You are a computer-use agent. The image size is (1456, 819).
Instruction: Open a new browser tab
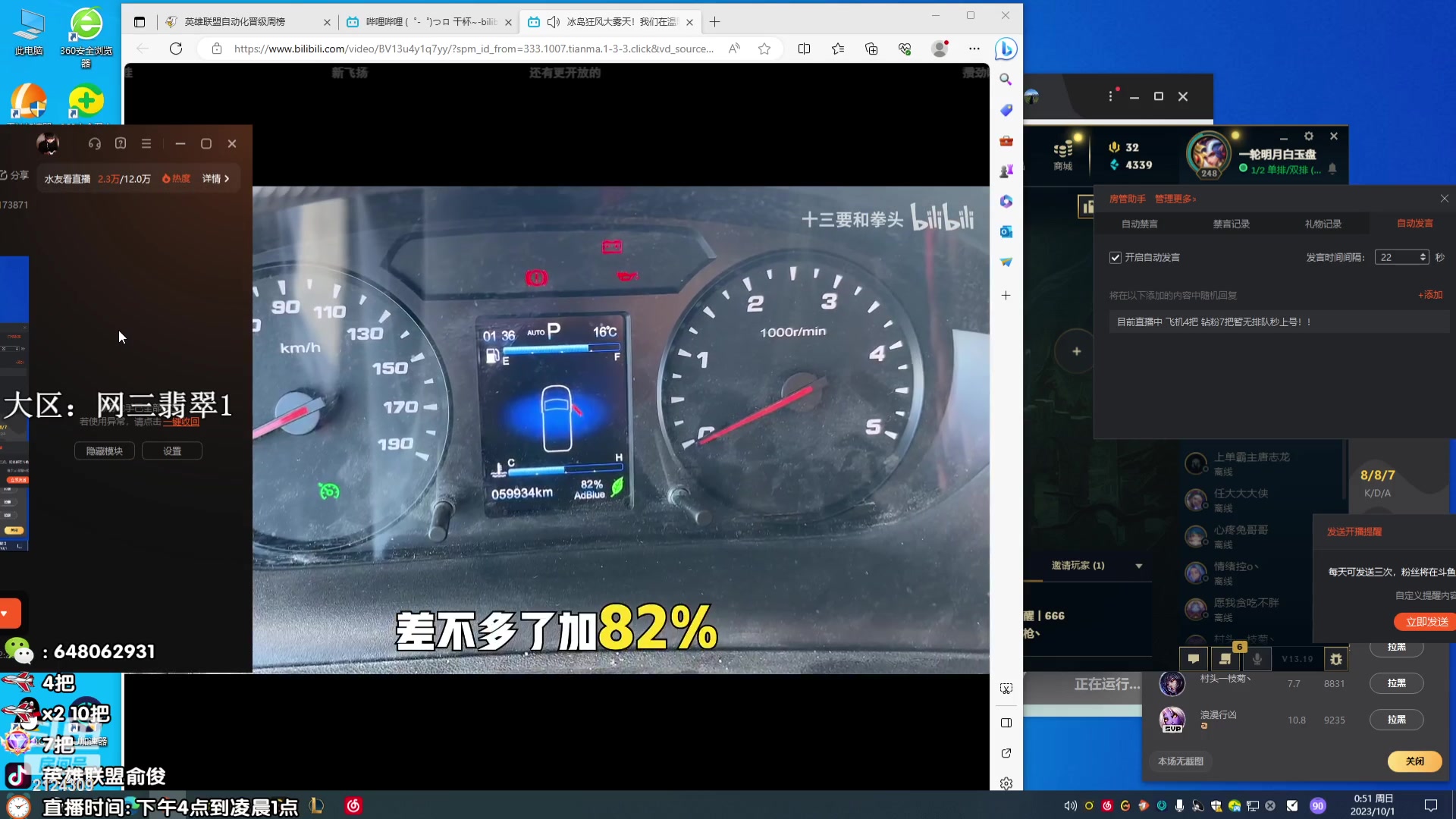point(714,22)
